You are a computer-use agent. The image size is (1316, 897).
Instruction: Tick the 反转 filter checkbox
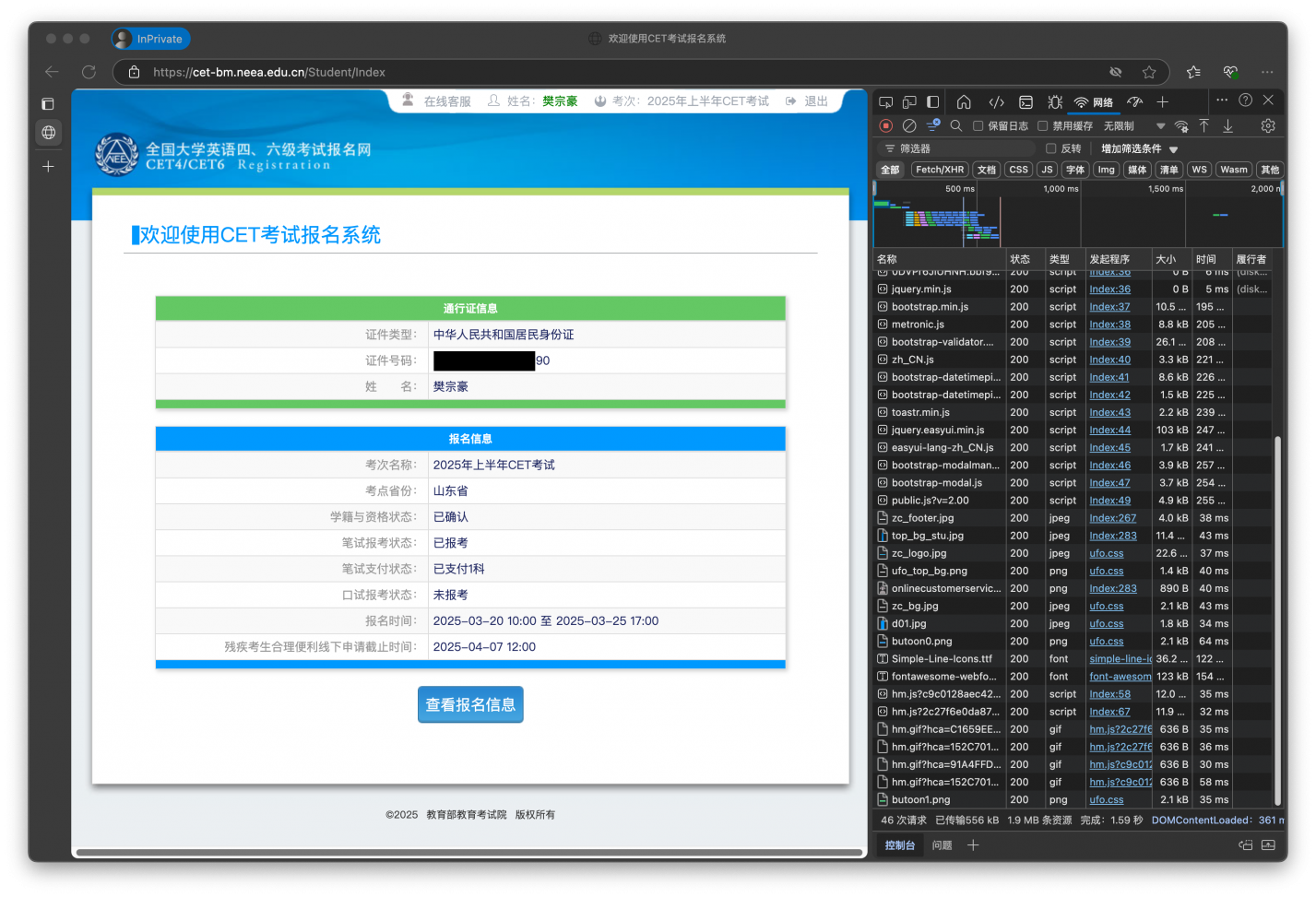pos(1050,148)
